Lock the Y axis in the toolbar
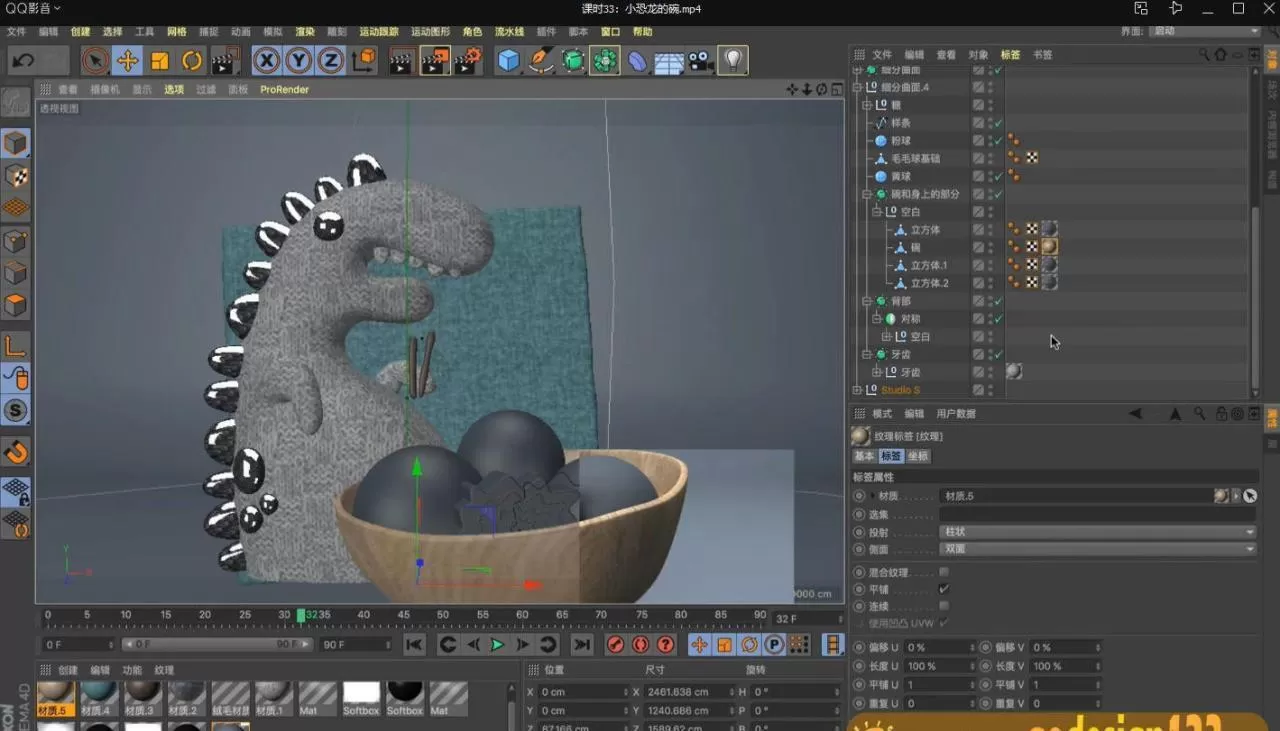This screenshot has height=731, width=1280. point(298,61)
